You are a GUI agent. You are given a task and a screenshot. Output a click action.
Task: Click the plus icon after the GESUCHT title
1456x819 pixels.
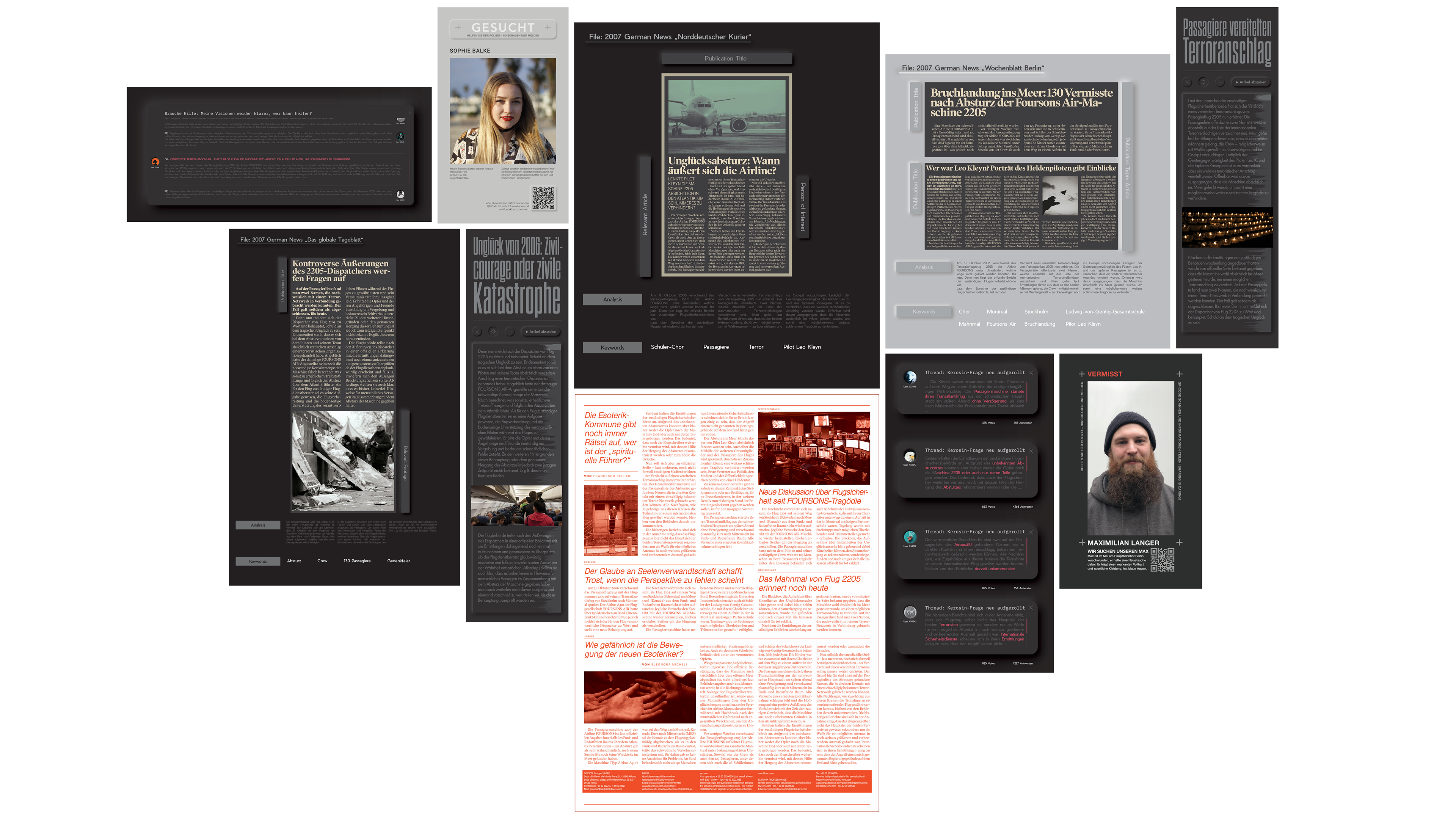[x=548, y=27]
